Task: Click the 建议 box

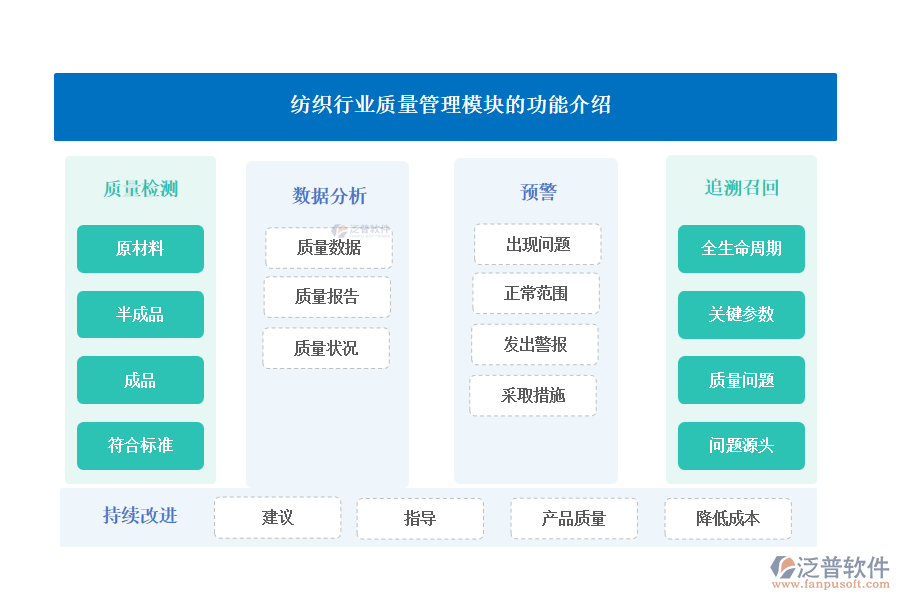Action: pos(278,518)
